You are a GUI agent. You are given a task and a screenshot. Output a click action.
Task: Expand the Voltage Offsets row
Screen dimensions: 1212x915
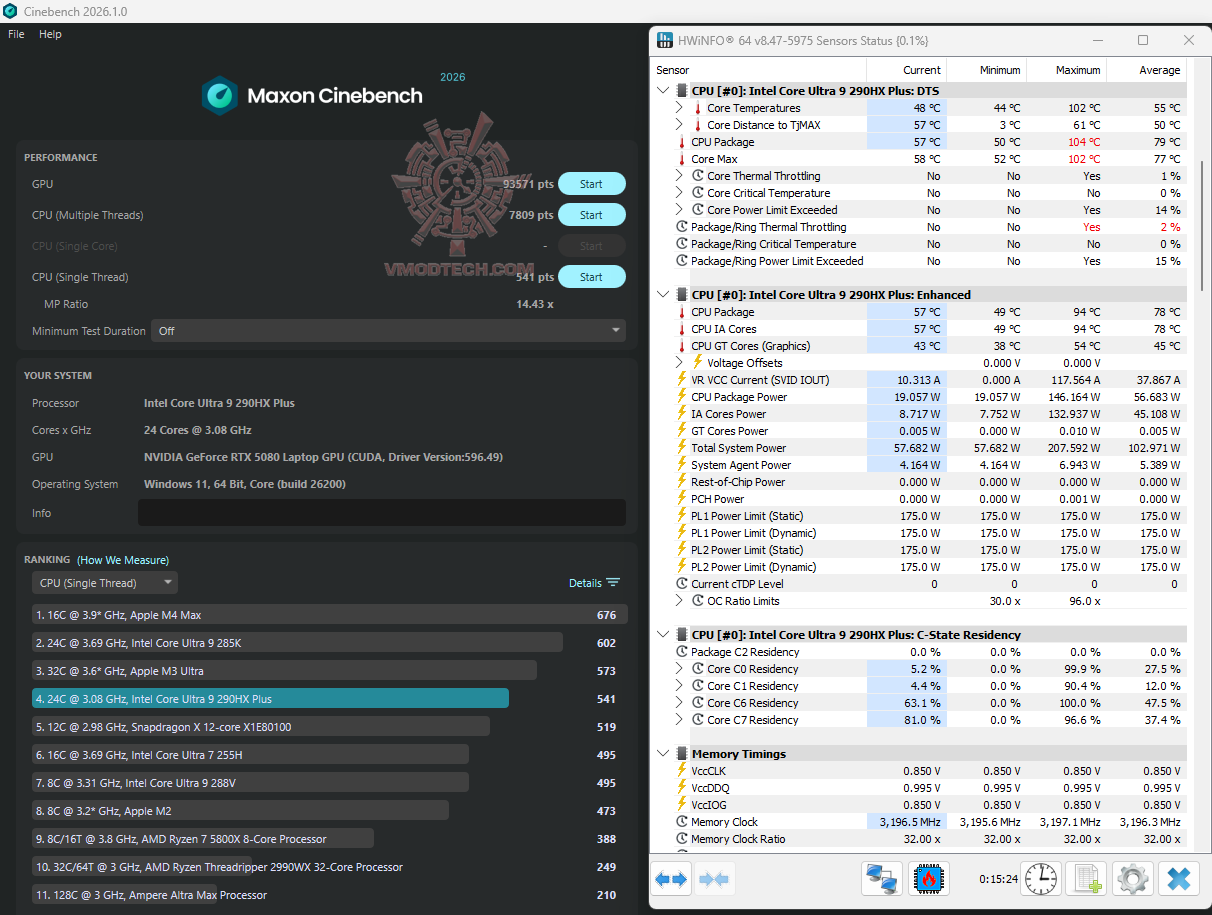680,363
